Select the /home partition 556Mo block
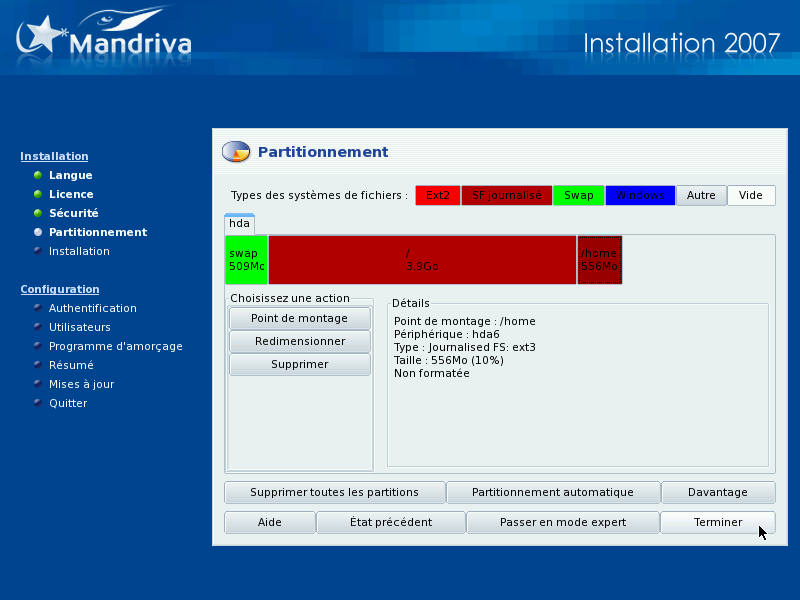 [599, 260]
